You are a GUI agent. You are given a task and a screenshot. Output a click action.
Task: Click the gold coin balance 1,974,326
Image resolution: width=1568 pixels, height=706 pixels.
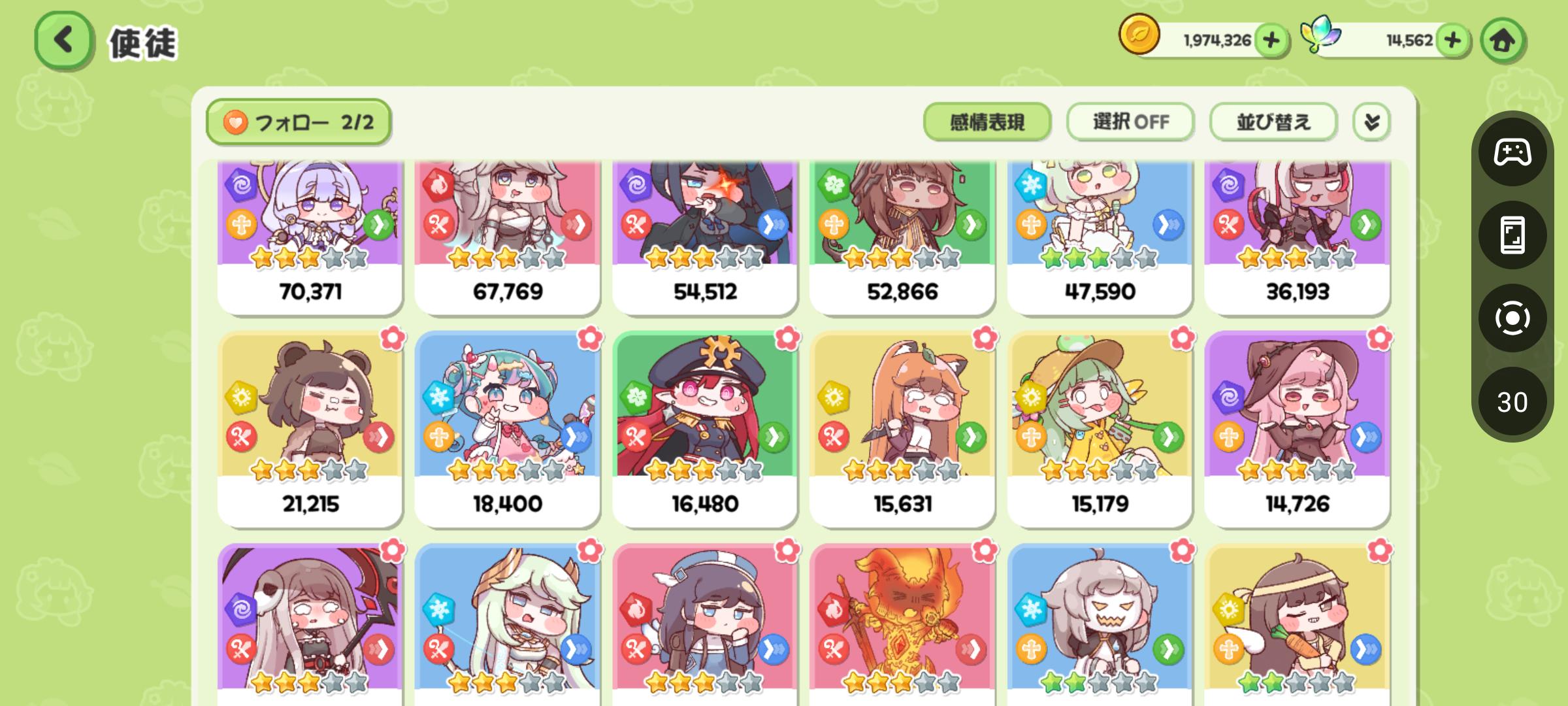1217,41
